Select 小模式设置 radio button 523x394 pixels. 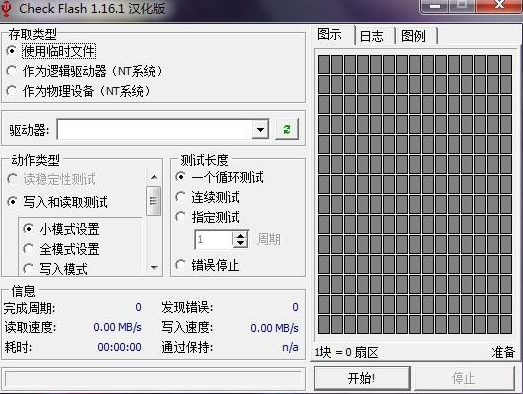click(x=61, y=229)
